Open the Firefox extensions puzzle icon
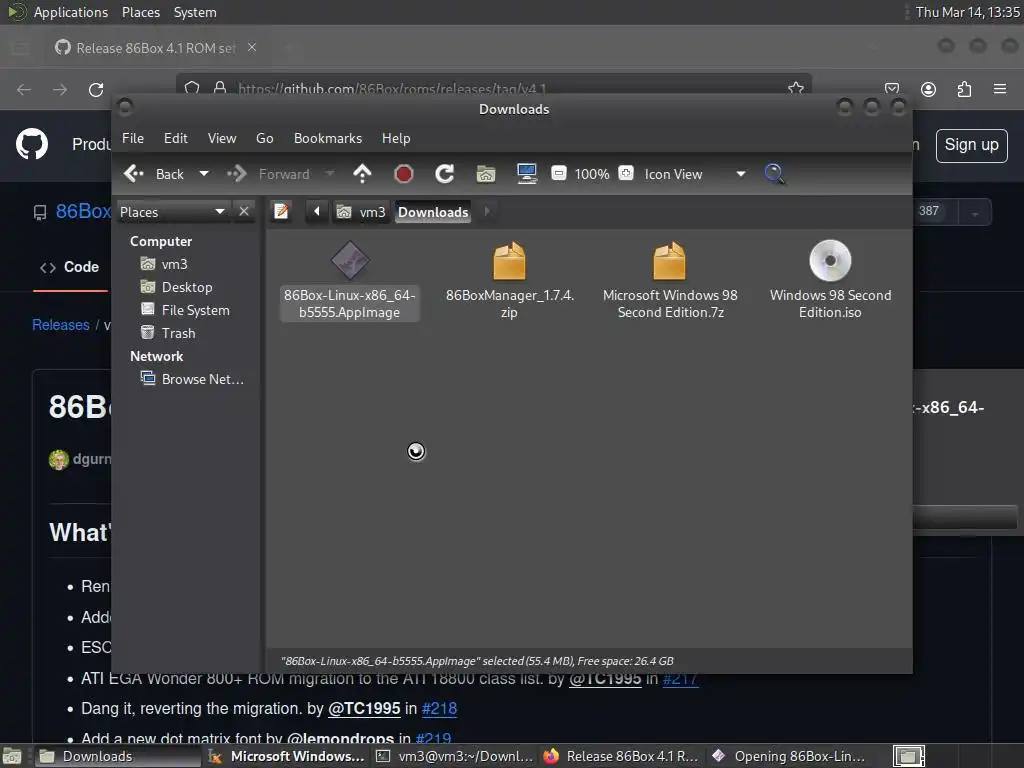Viewport: 1024px width, 768px height. [x=964, y=89]
